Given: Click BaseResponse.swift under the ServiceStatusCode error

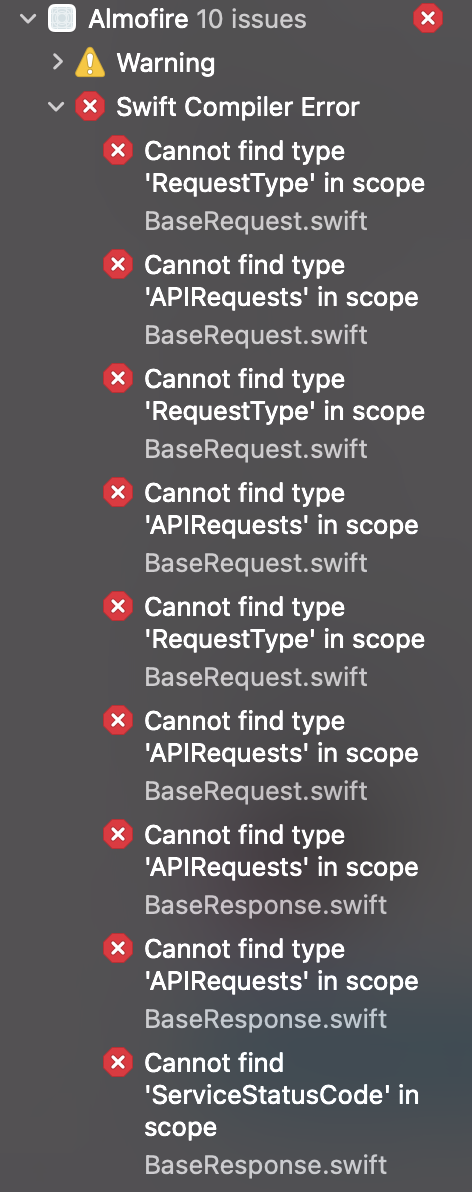Looking at the screenshot, I should click(x=266, y=1164).
